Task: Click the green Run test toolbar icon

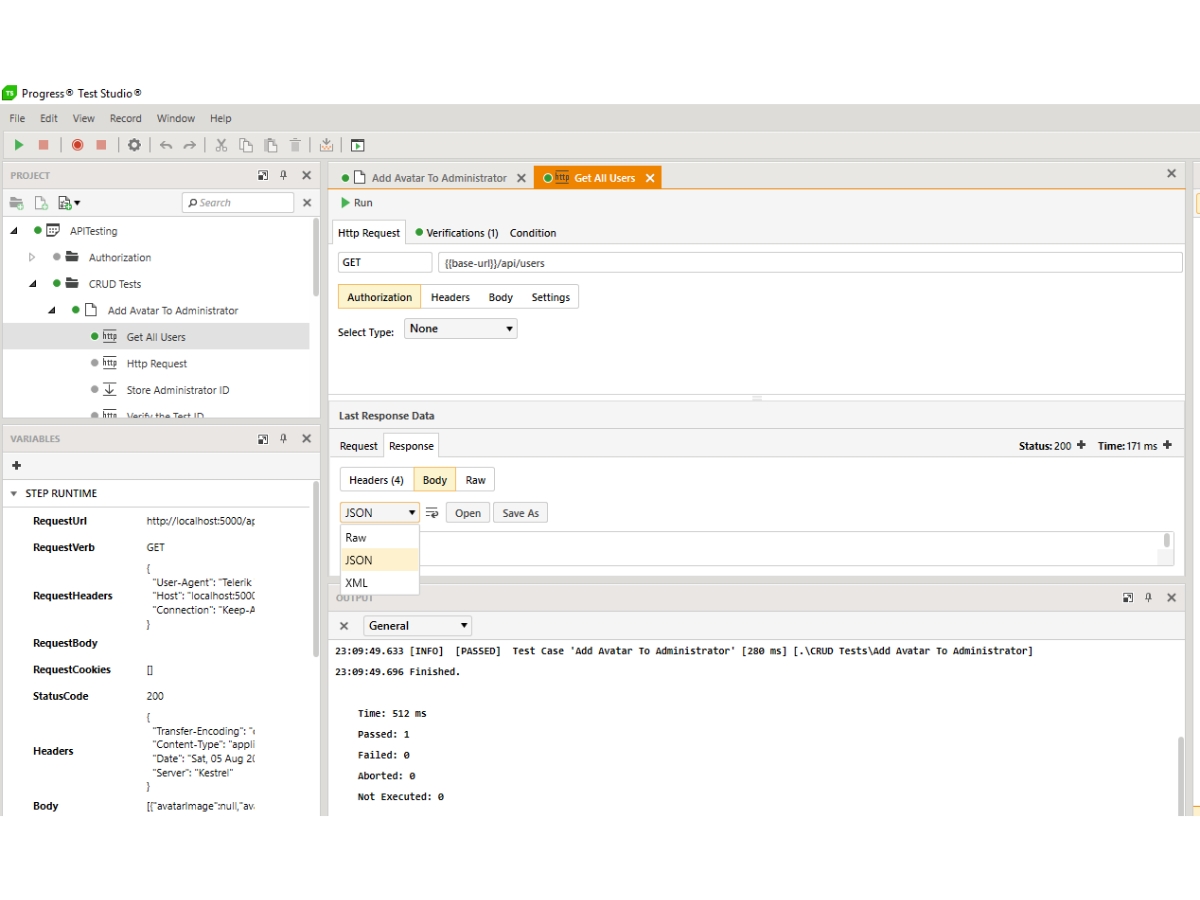Action: click(x=19, y=145)
